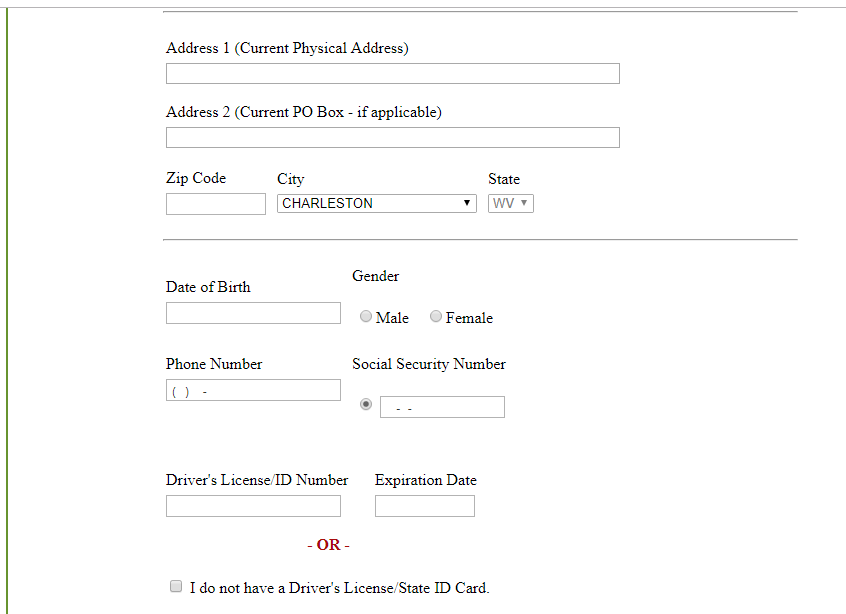
Task: Expand the State dropdown showing WV
Action: point(511,204)
